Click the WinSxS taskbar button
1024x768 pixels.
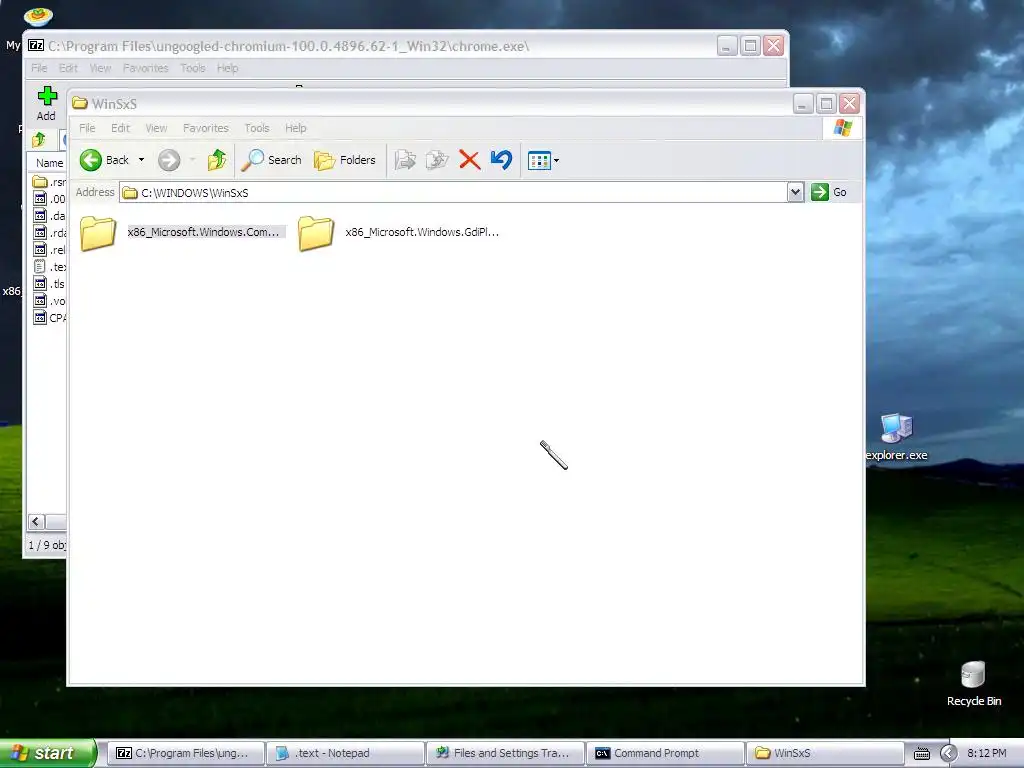[x=824, y=753]
